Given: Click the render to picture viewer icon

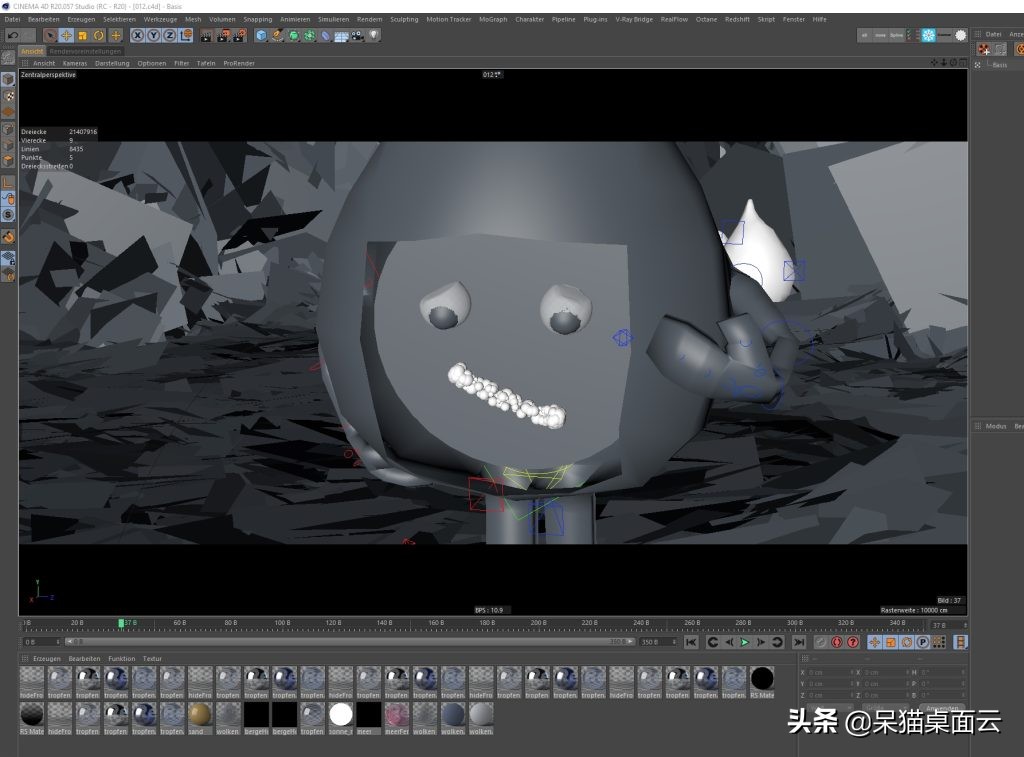Looking at the screenshot, I should 223,35.
